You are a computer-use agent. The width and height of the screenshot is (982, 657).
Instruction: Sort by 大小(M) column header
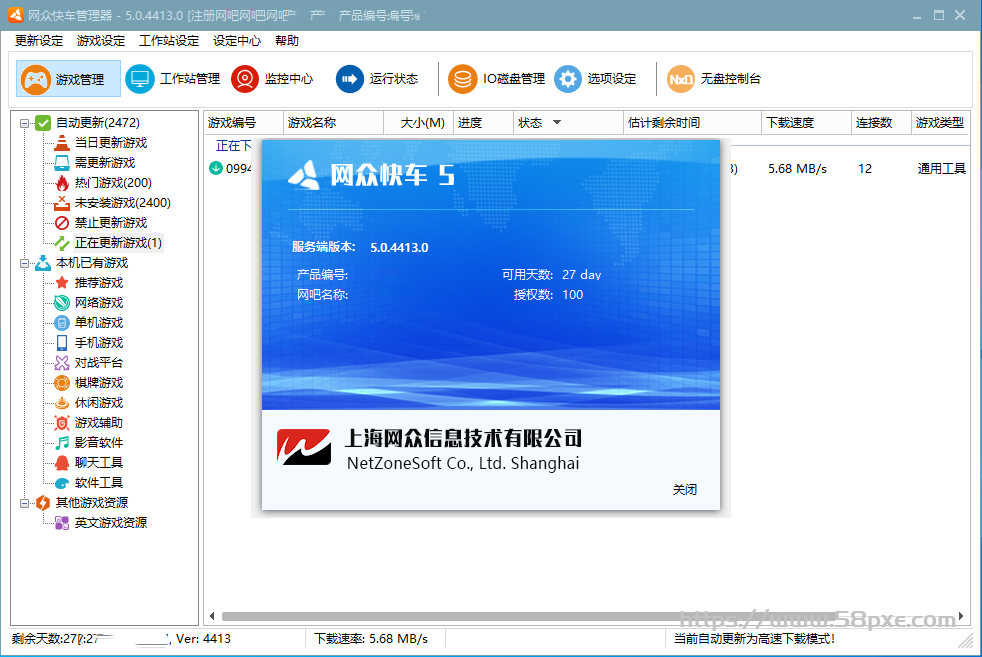pyautogui.click(x=419, y=123)
